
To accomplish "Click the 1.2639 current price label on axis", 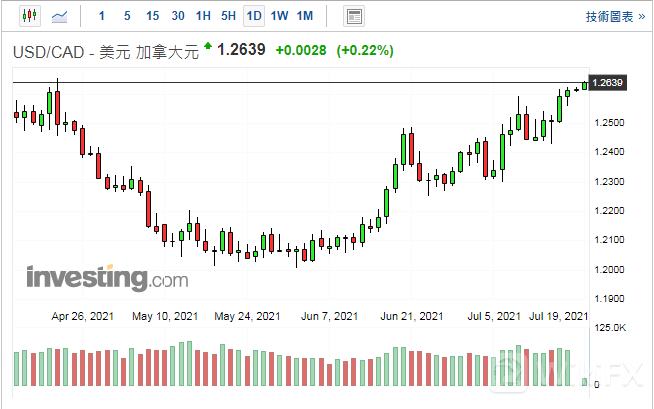I will 608,82.
